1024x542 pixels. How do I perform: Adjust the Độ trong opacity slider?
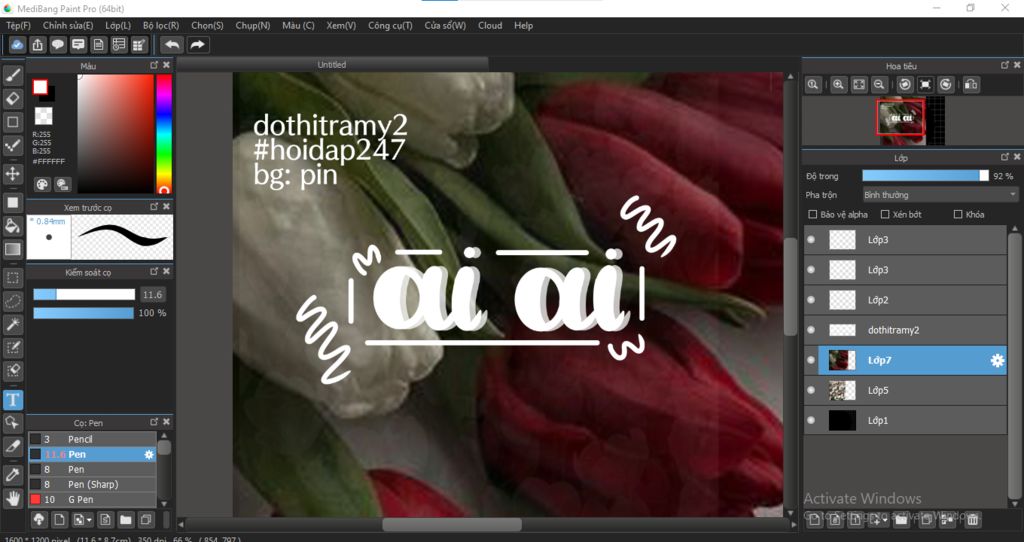coord(925,176)
